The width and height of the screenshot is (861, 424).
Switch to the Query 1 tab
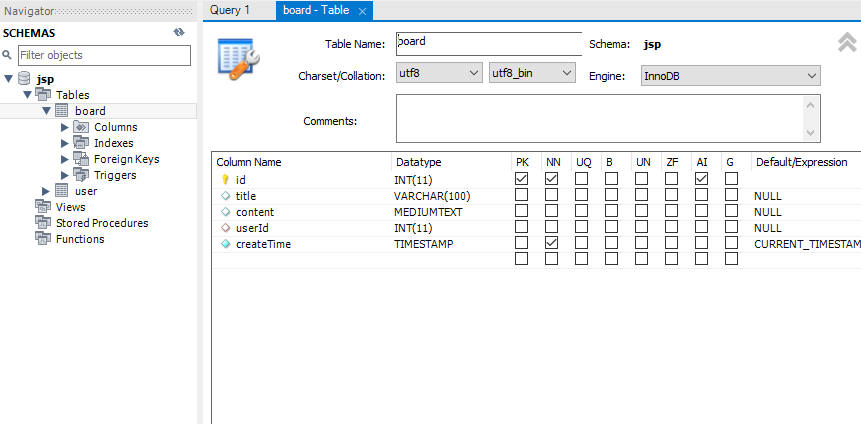[230, 10]
